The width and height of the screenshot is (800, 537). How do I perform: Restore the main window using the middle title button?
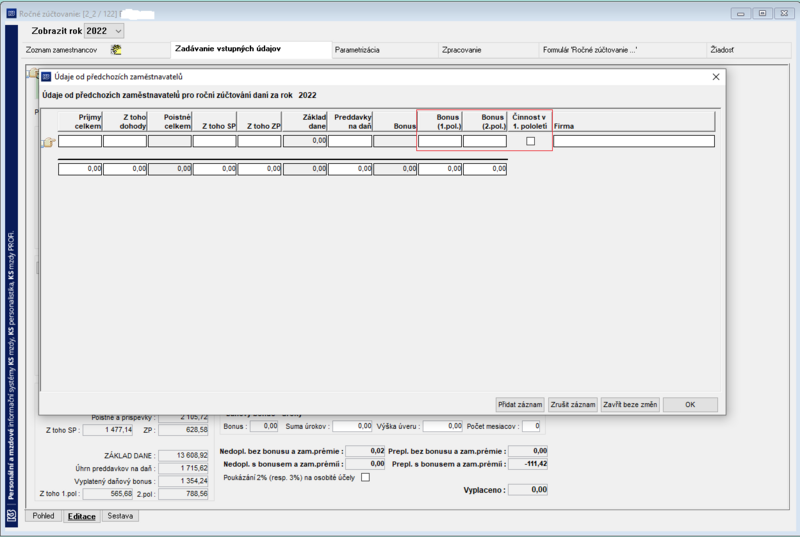[x=762, y=13]
